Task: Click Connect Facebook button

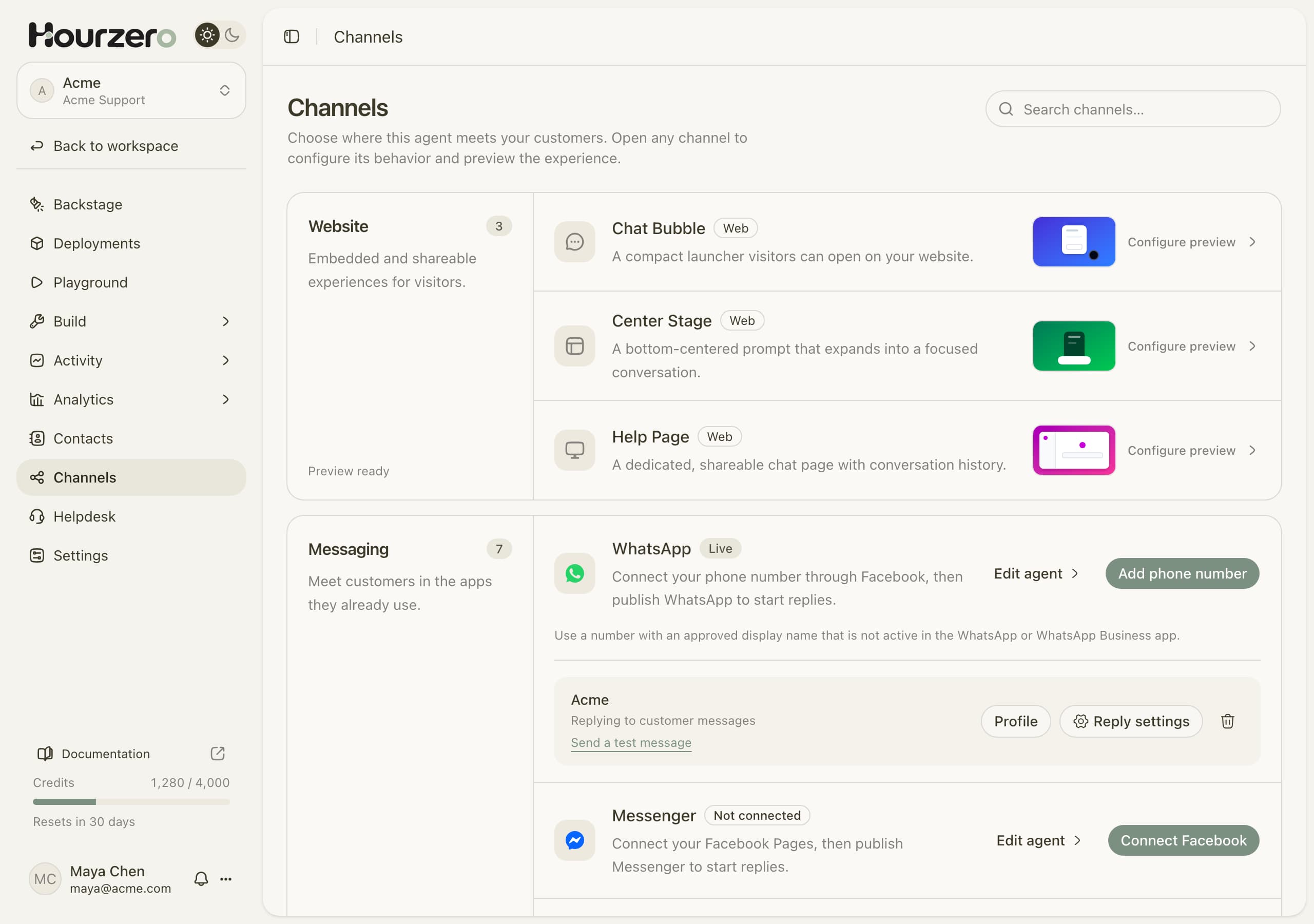Action: pyautogui.click(x=1184, y=840)
